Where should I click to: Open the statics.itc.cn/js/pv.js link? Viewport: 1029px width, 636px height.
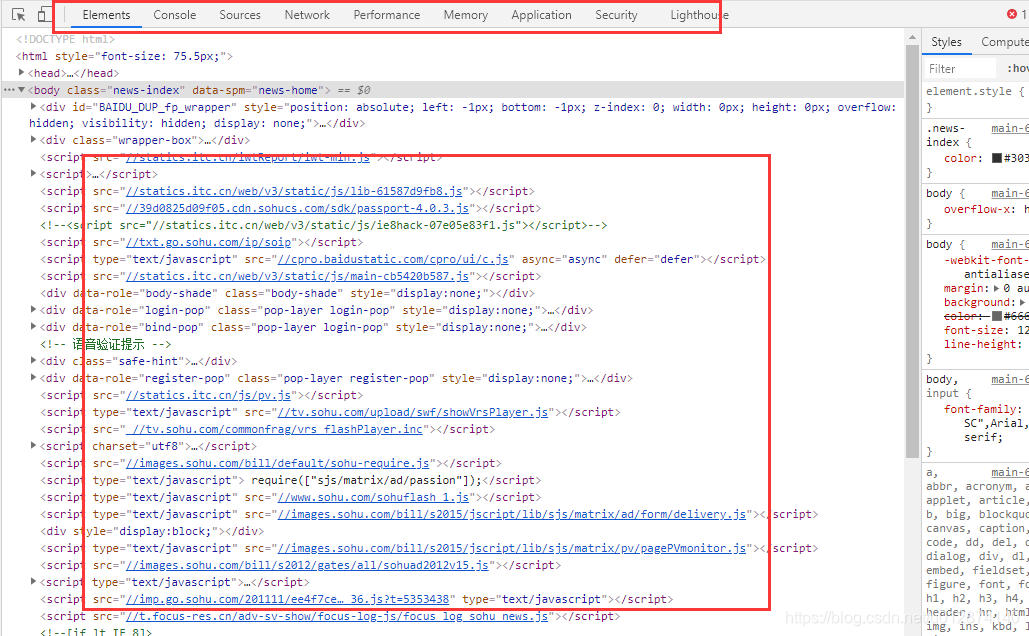point(208,395)
